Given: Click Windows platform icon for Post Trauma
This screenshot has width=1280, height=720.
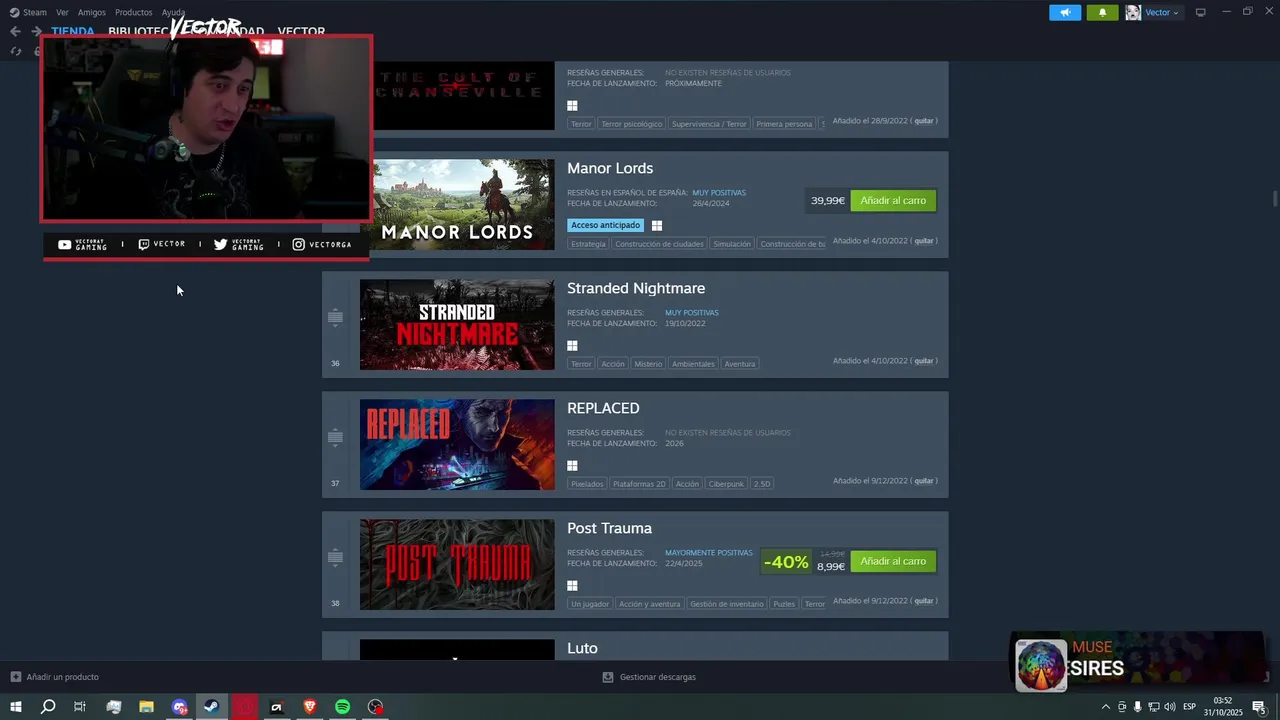Looking at the screenshot, I should pyautogui.click(x=572, y=586).
